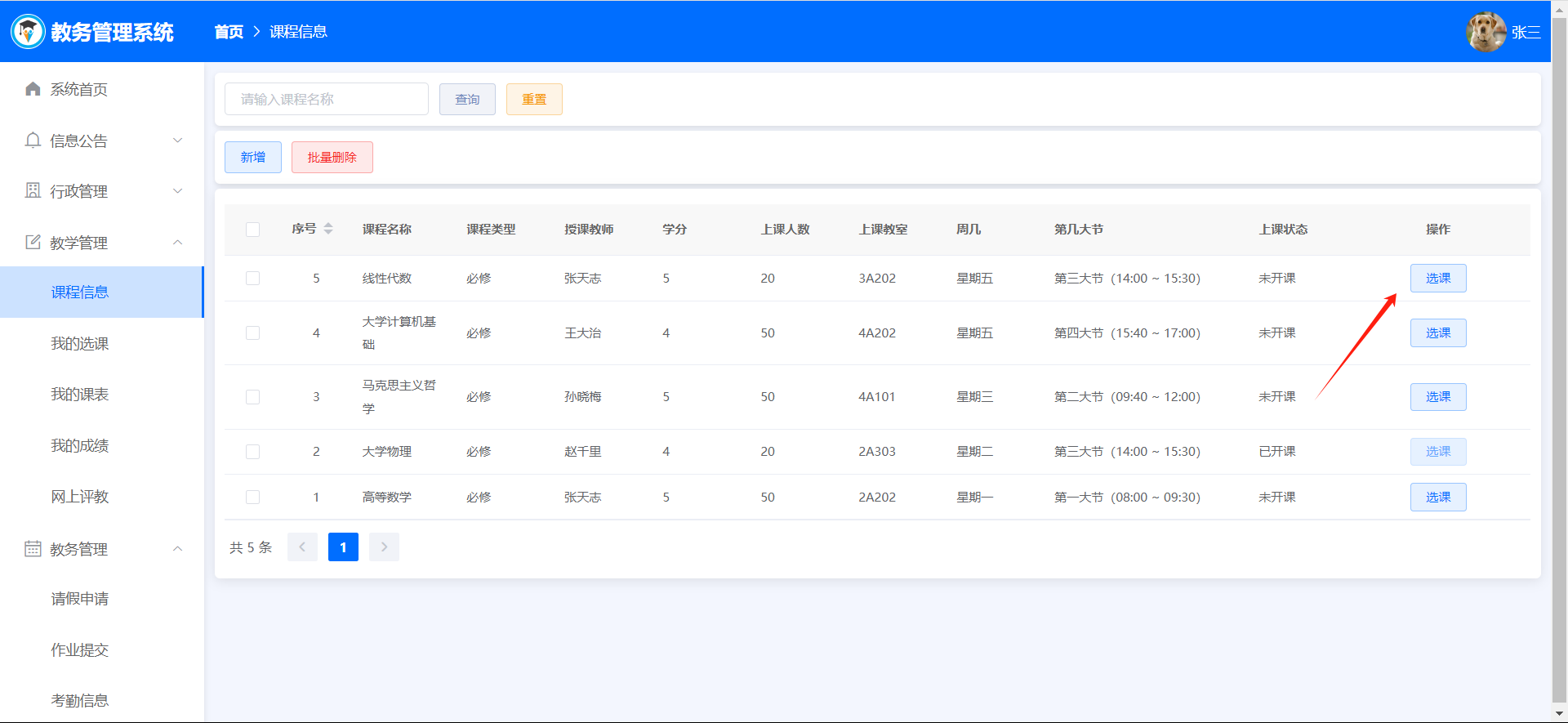Check the box for 大学计算机基础 row
Screen dimensions: 1568x723
coord(253,333)
